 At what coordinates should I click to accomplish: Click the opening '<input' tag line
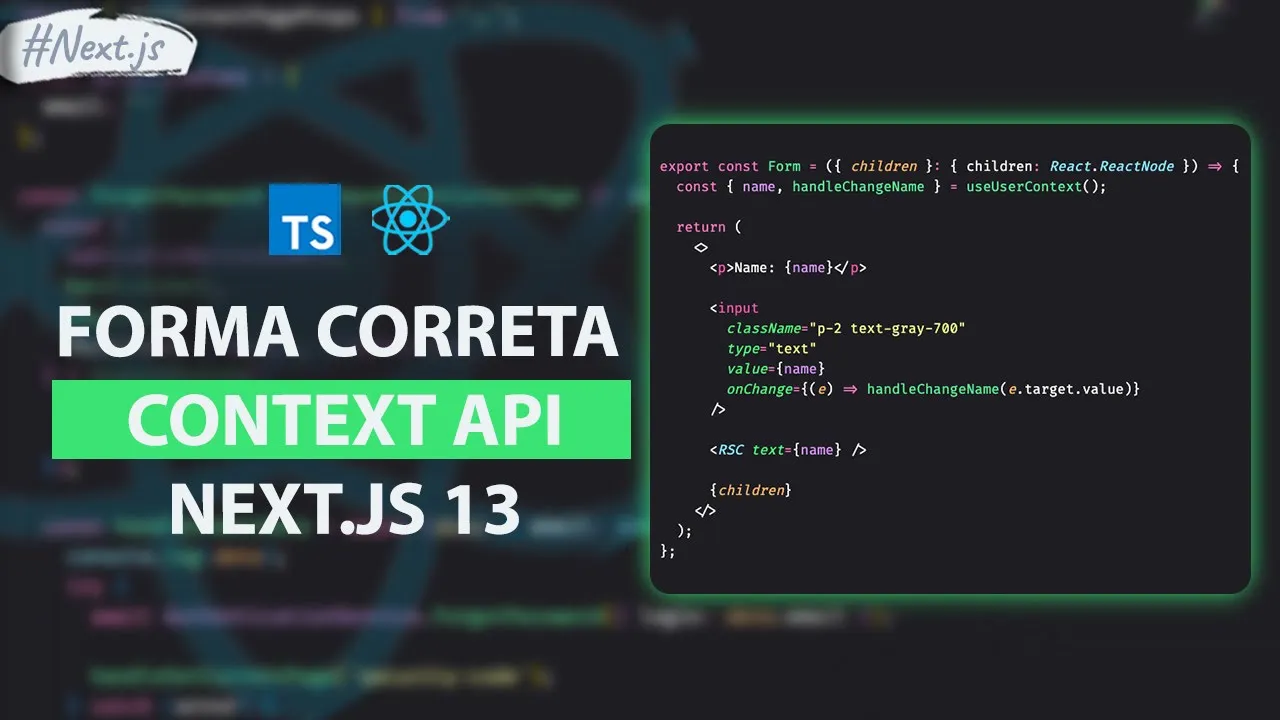(734, 308)
